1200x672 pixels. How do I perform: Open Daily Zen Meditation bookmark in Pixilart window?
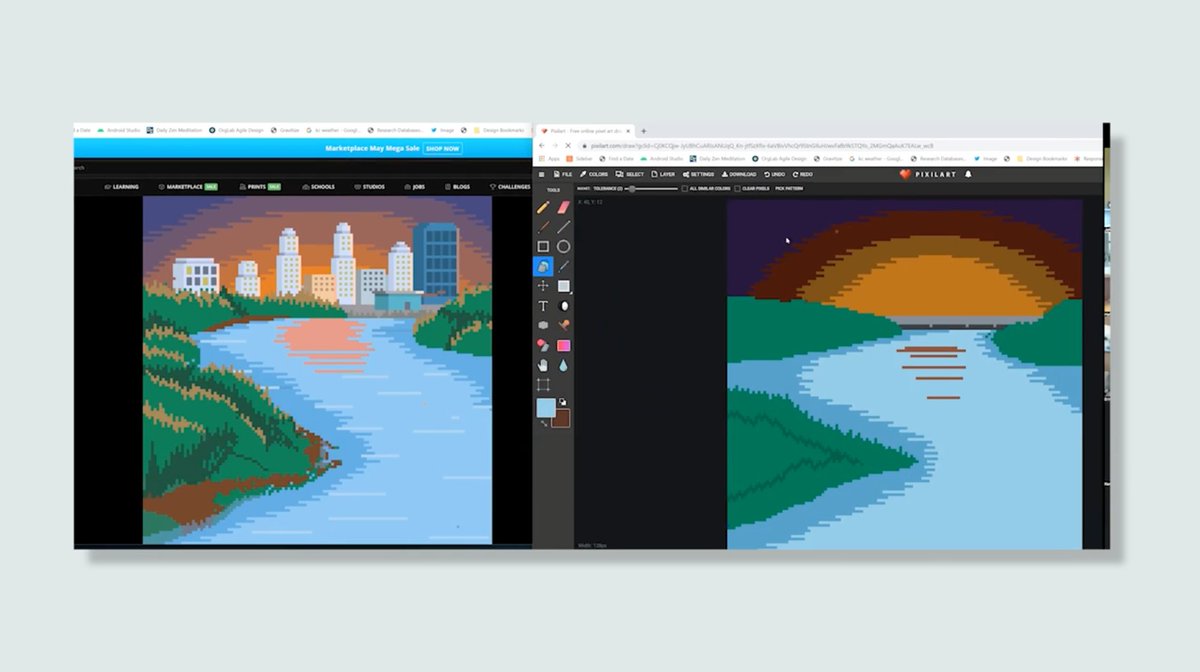[x=717, y=158]
